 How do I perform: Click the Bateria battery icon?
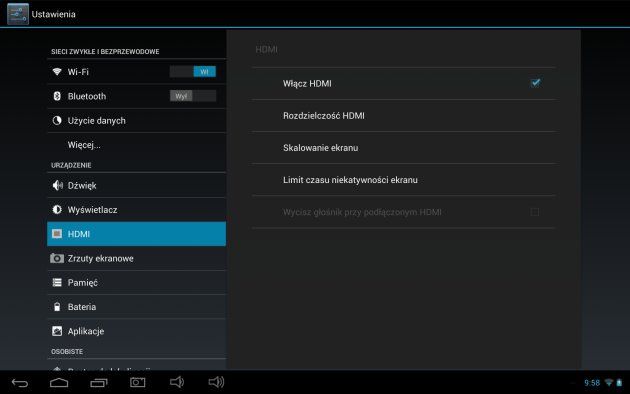tap(57, 307)
